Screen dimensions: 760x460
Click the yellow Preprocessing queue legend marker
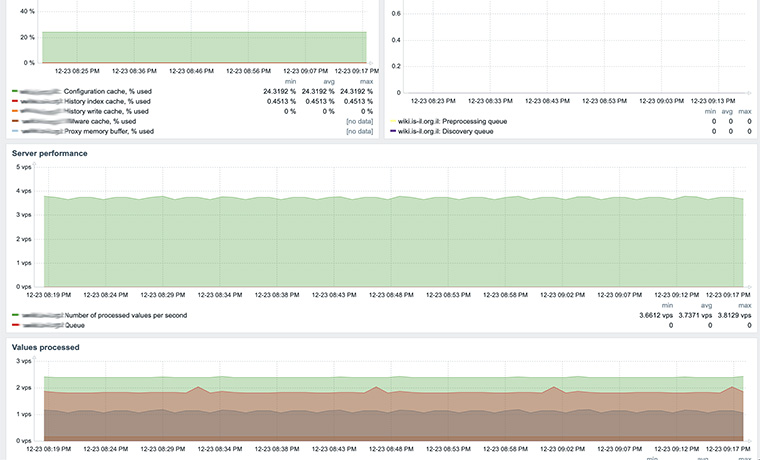point(393,121)
